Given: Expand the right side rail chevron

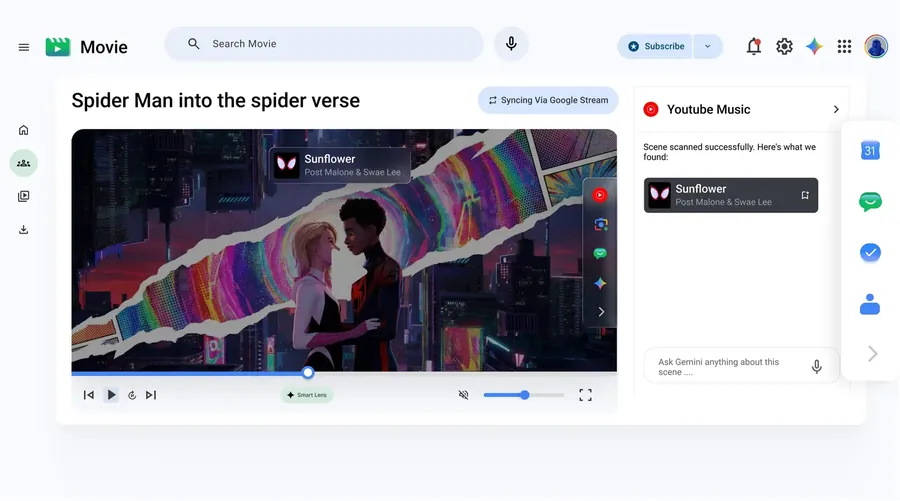Looking at the screenshot, I should 872,354.
